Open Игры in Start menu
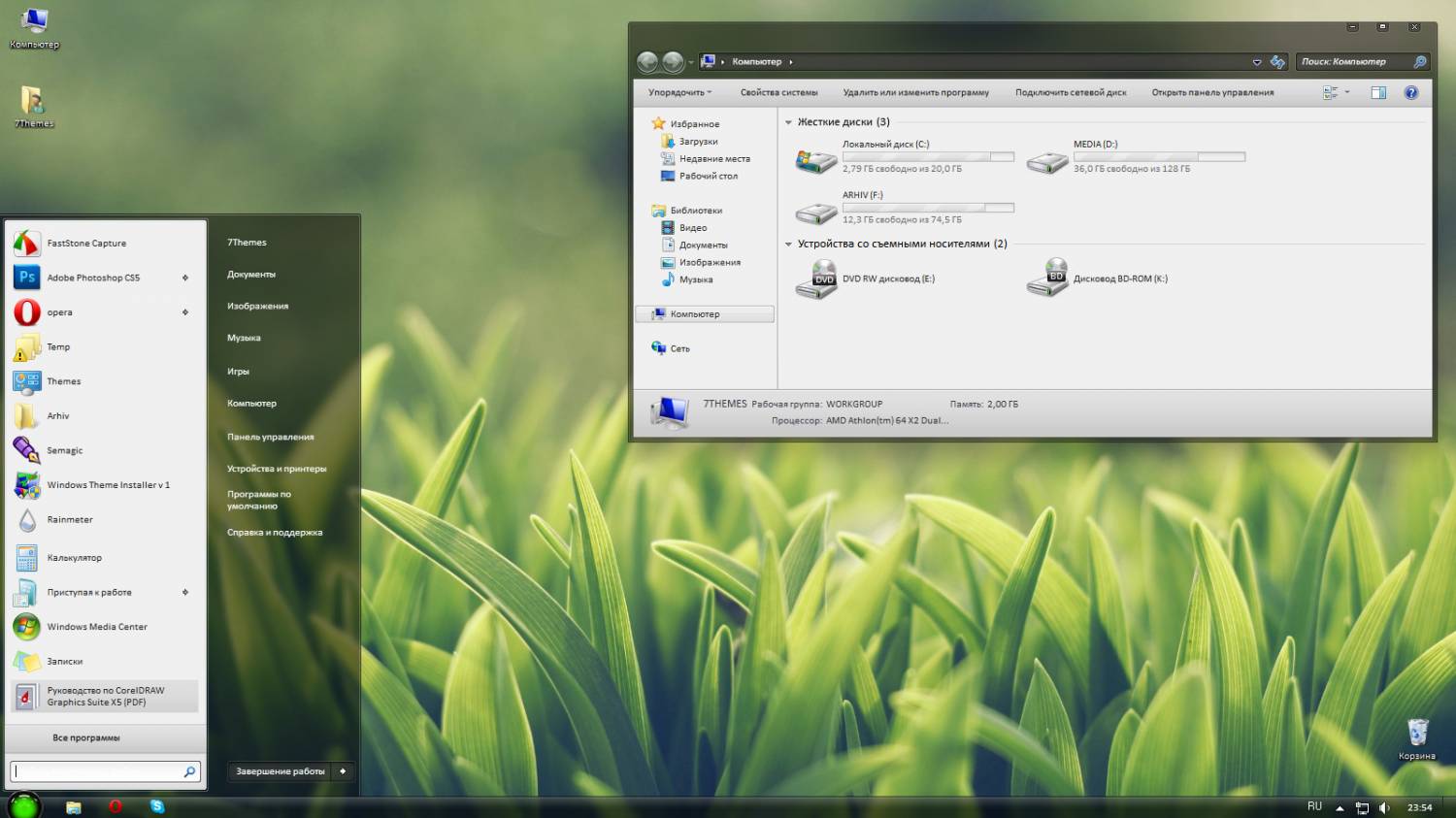 [238, 372]
